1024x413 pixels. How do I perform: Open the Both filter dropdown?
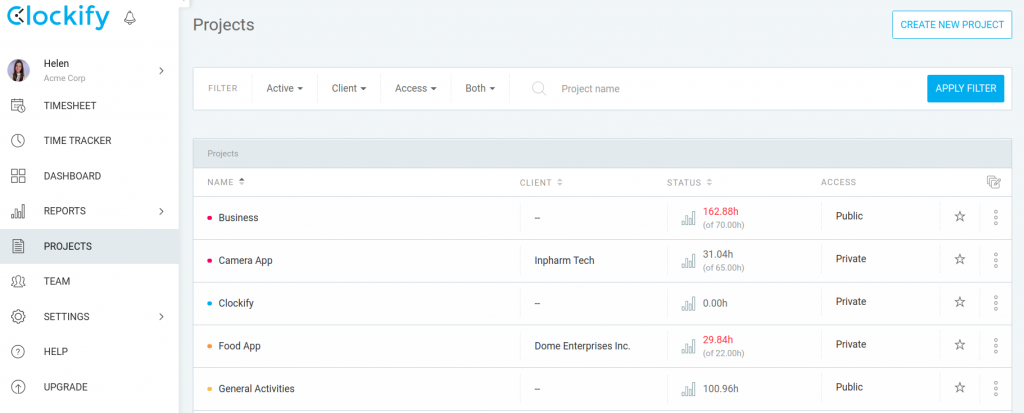tap(480, 88)
